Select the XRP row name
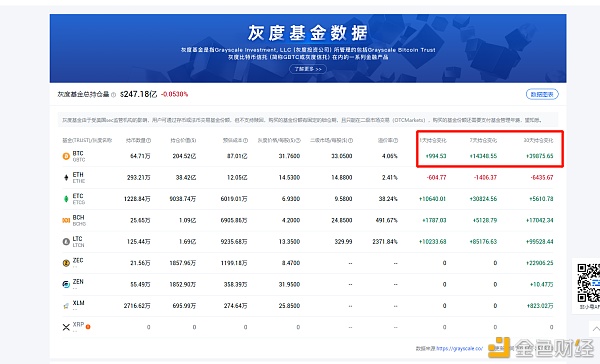 (78, 325)
